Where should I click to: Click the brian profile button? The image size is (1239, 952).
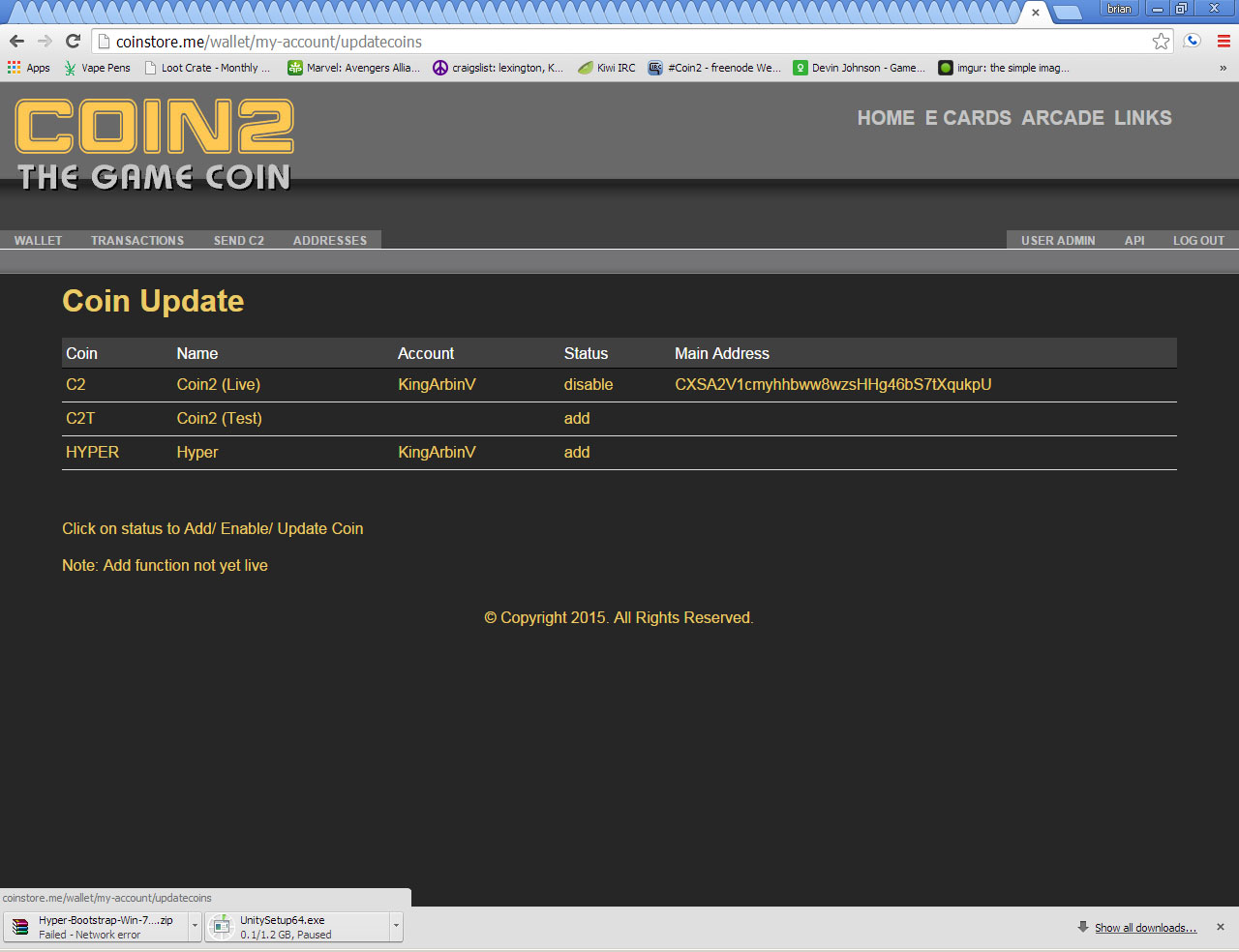(1119, 9)
